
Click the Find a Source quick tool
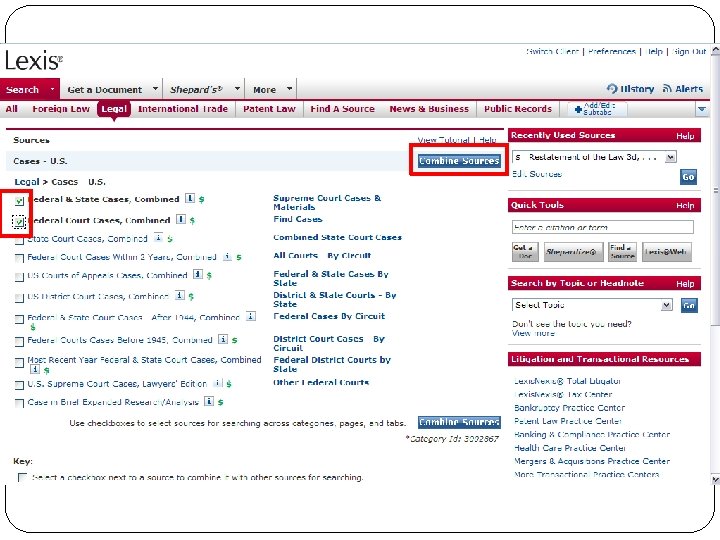point(622,252)
